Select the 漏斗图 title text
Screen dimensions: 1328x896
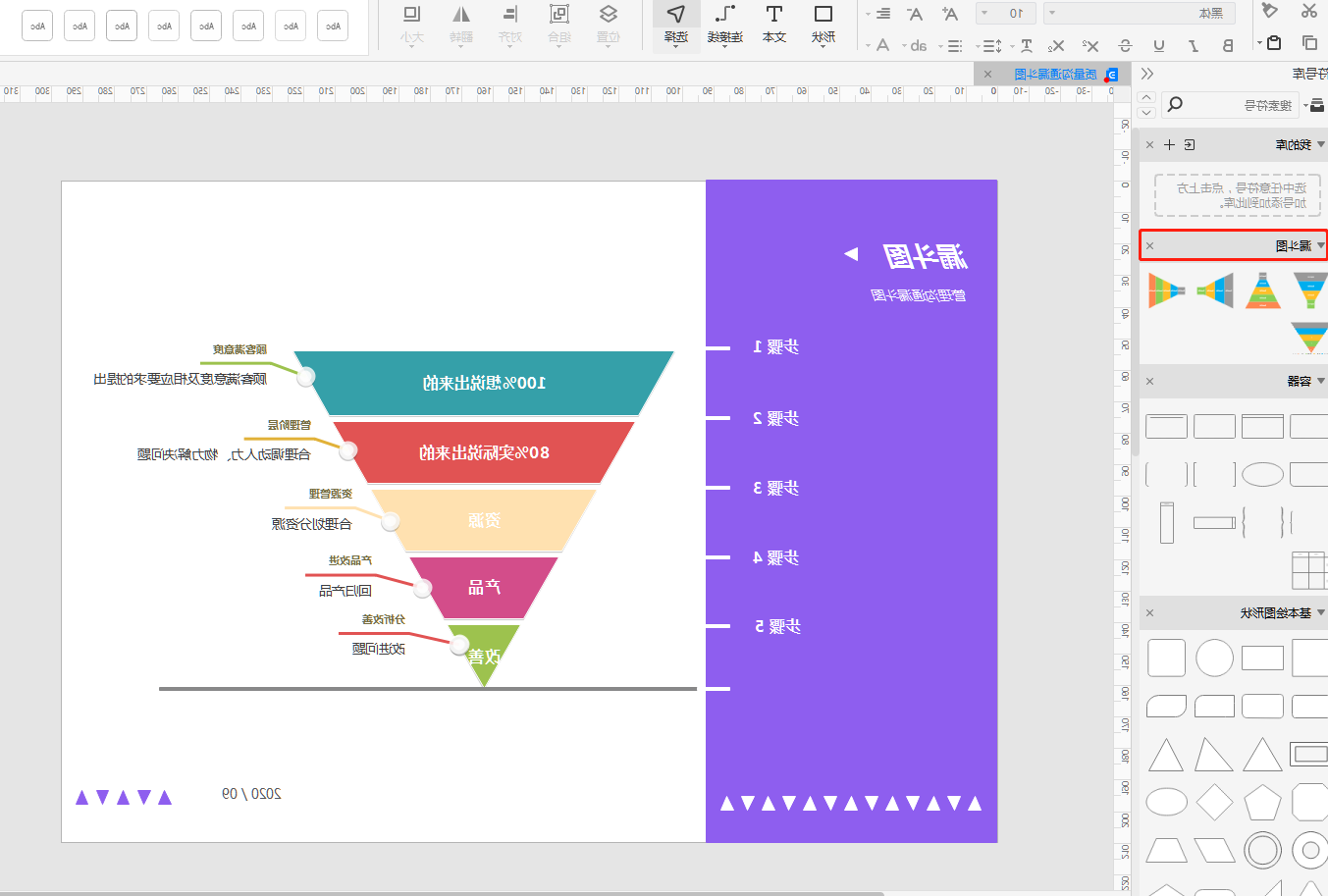(x=925, y=256)
